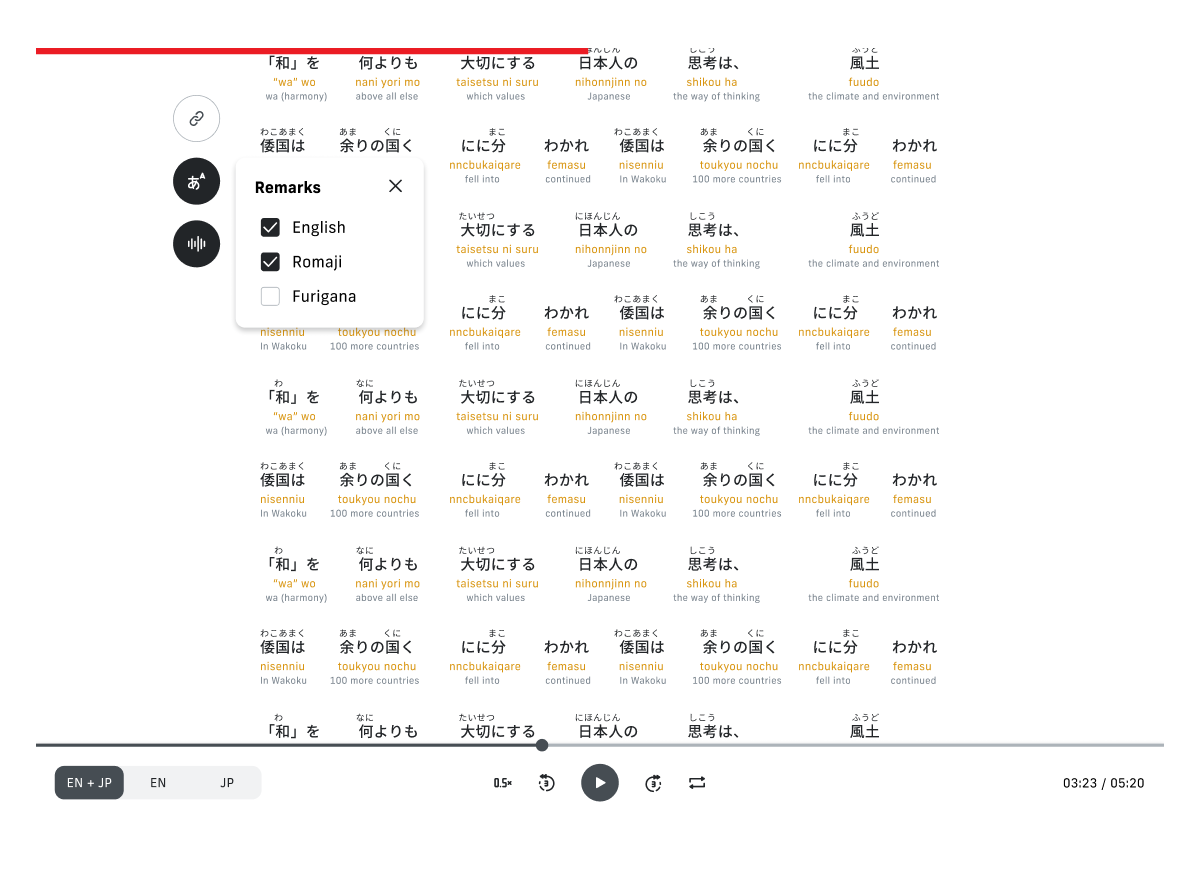
Task: Click the 03:23 / 05:20 time readout
Action: (x=1104, y=783)
